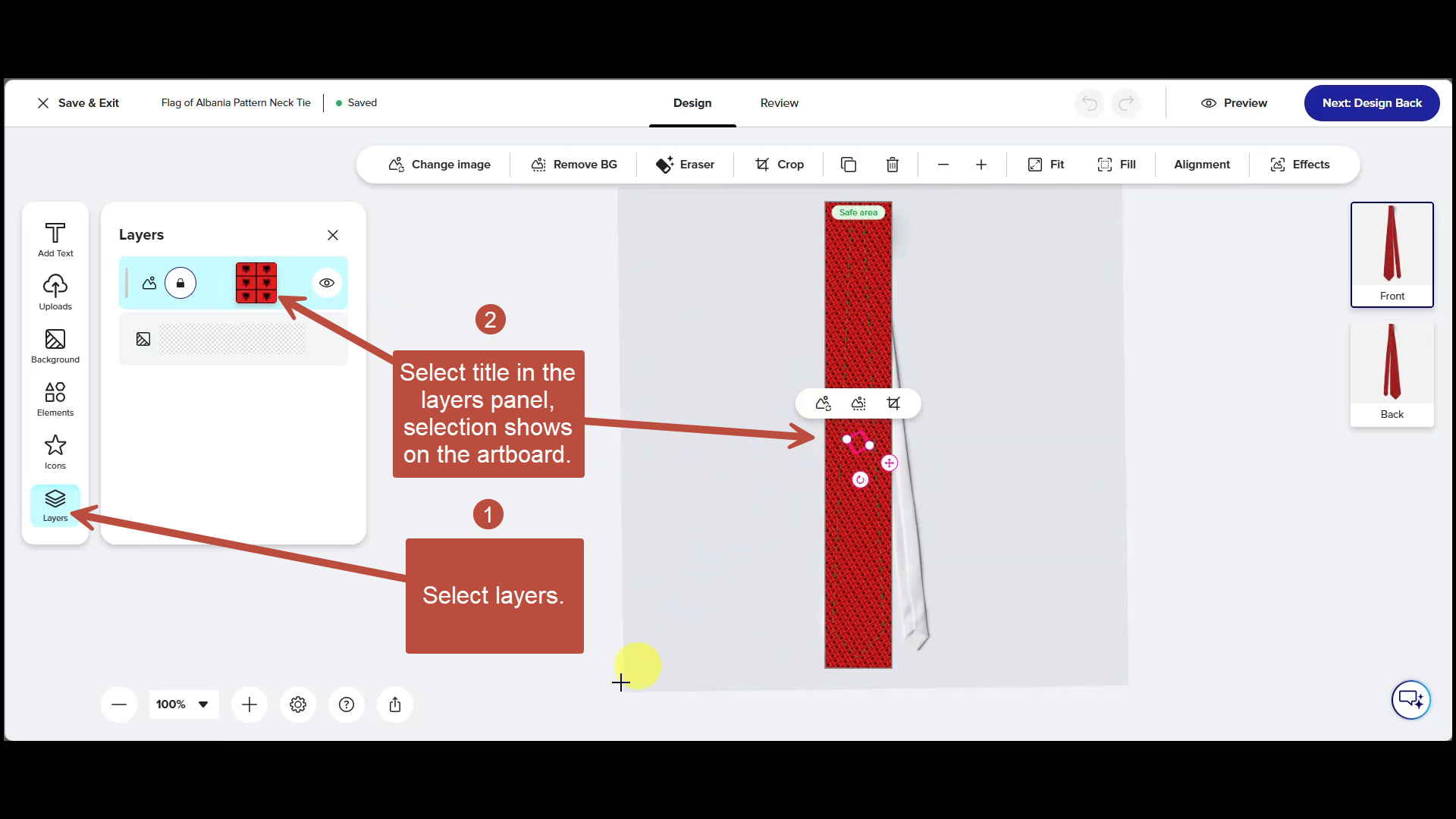
Task: Select the flag pattern layer thumbnail
Action: (x=256, y=283)
